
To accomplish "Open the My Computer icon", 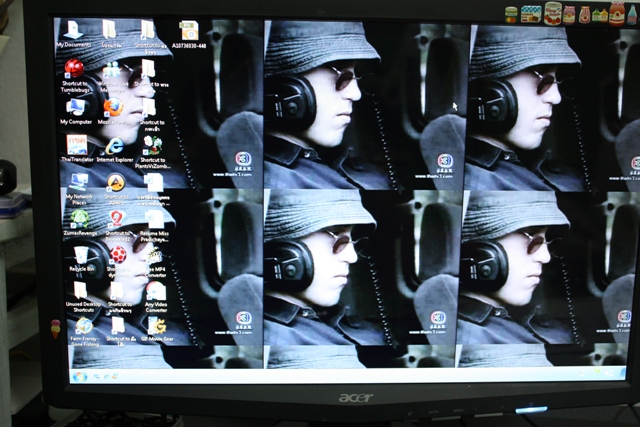I will (x=76, y=112).
